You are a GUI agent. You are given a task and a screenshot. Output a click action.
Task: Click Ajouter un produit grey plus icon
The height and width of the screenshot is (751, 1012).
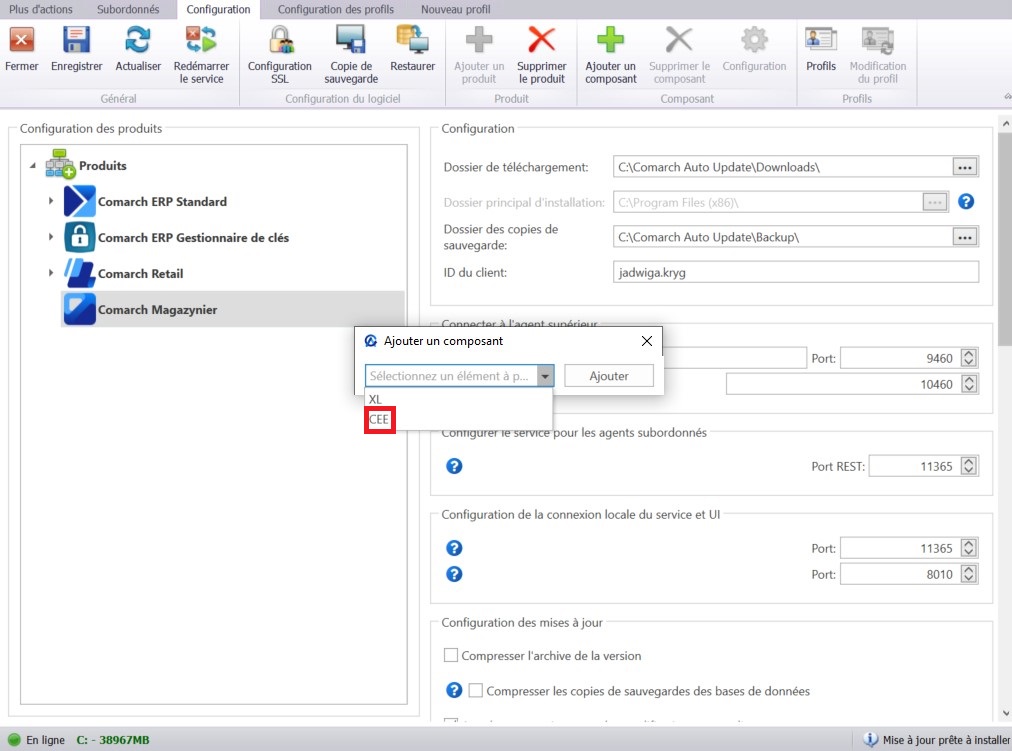click(x=479, y=40)
